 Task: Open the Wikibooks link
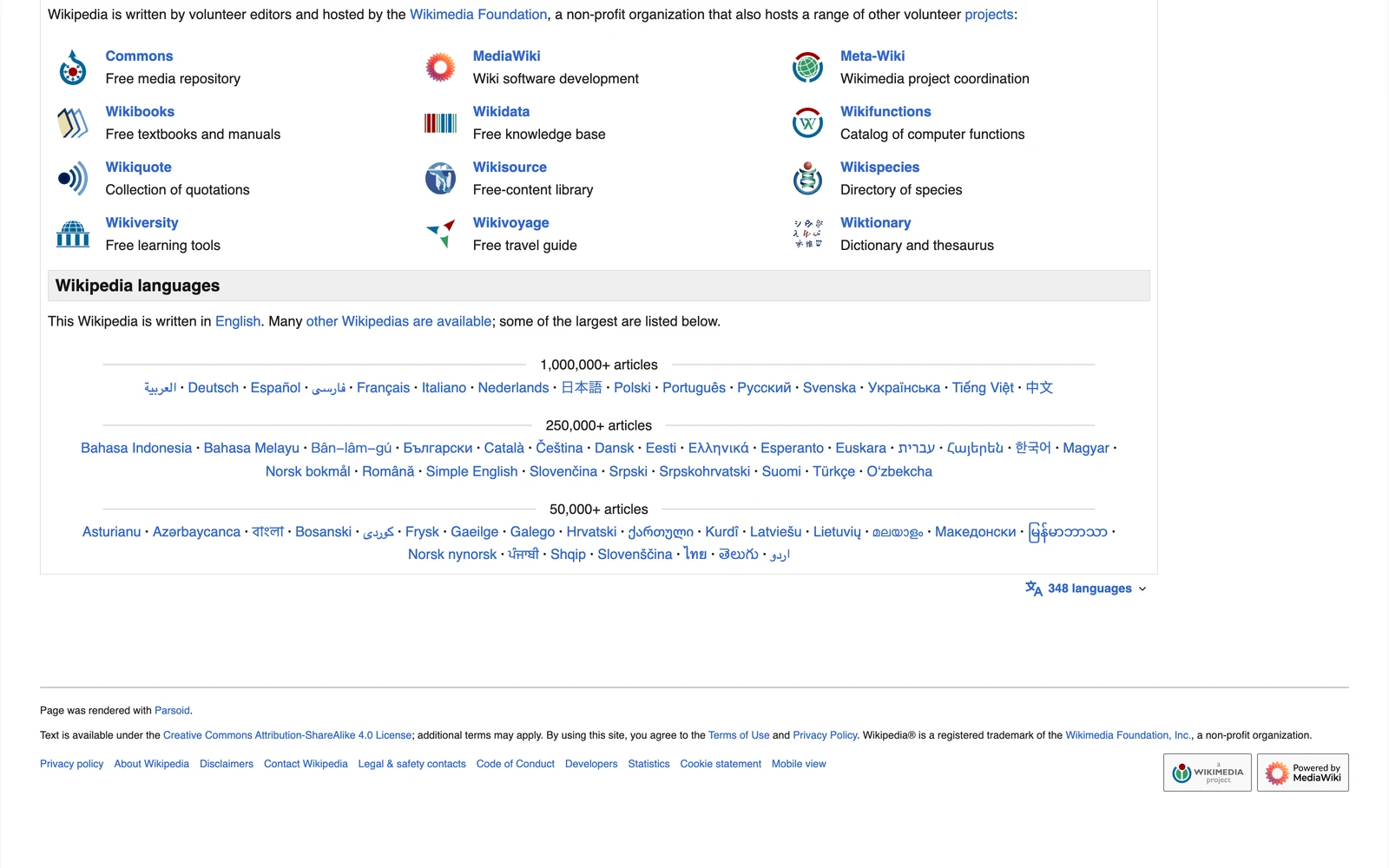tap(140, 111)
